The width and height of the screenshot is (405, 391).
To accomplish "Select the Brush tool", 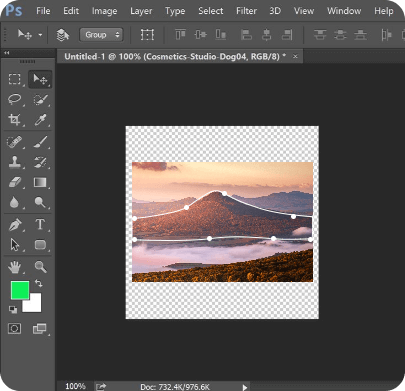I will tap(40, 141).
